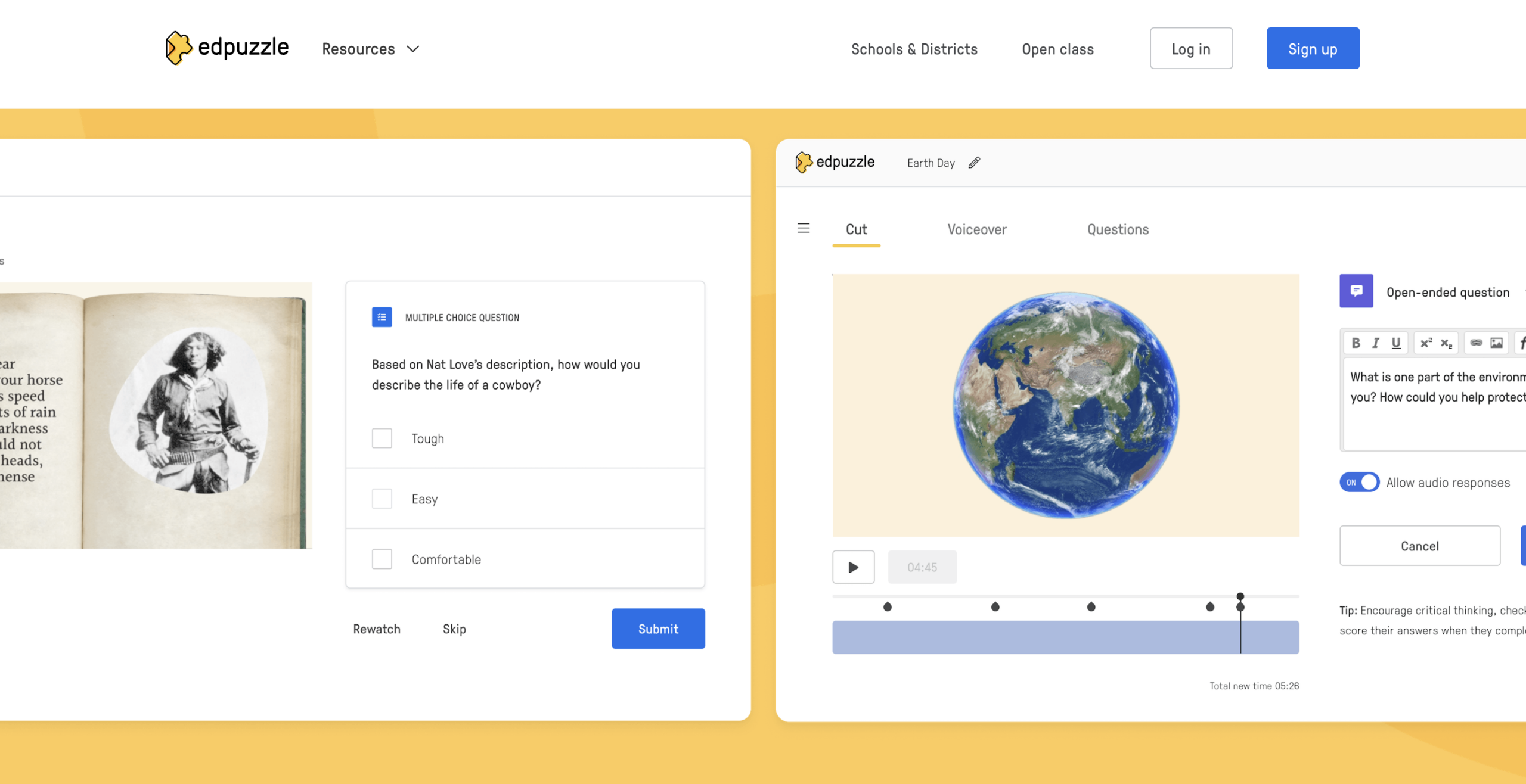Screen dimensions: 1526x784
Task: Click the superscript icon
Action: (1427, 343)
